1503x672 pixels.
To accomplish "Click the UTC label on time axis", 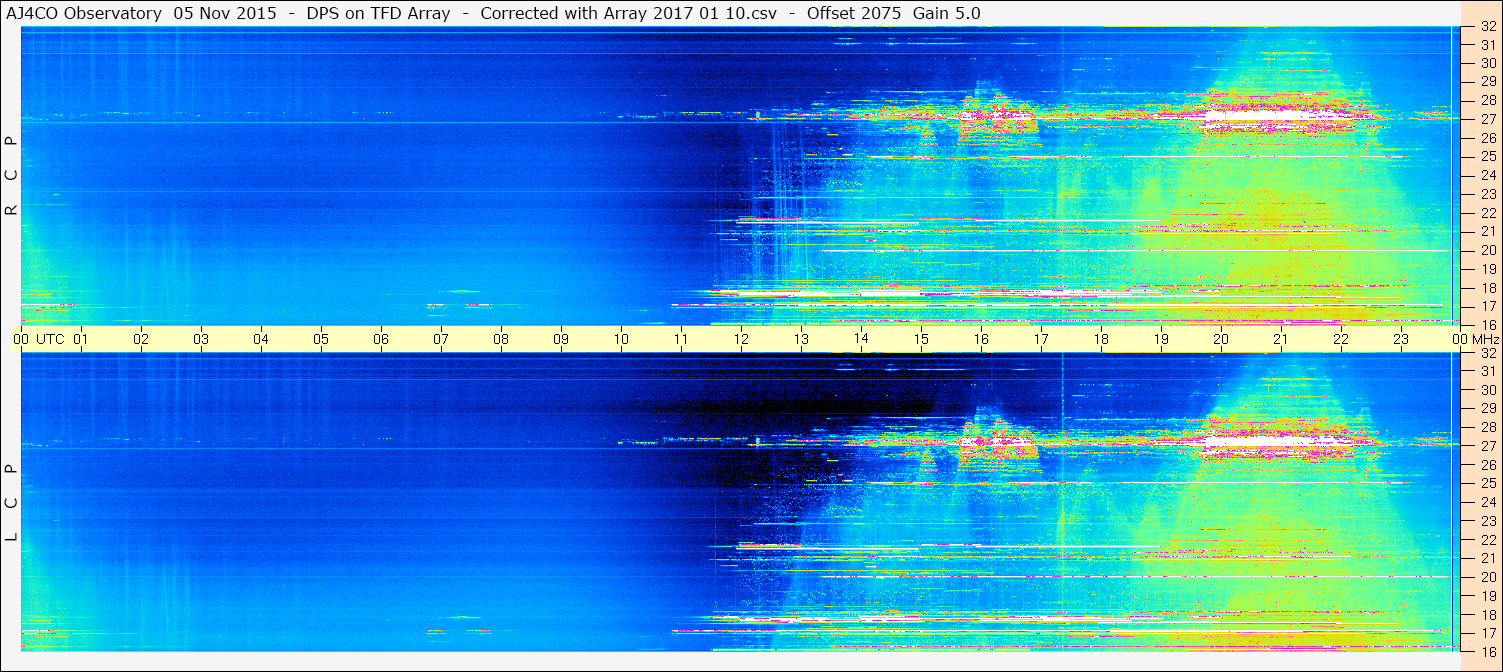I will pos(50,339).
